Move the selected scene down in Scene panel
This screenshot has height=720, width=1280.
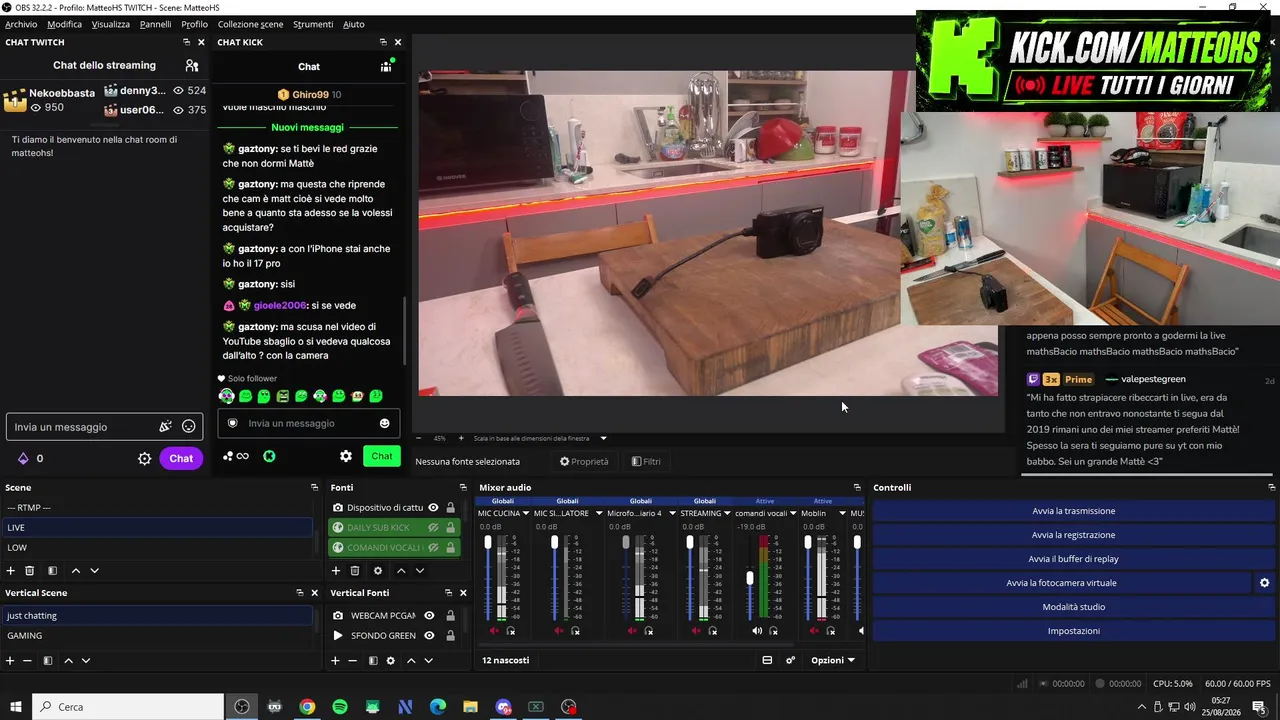coord(94,570)
